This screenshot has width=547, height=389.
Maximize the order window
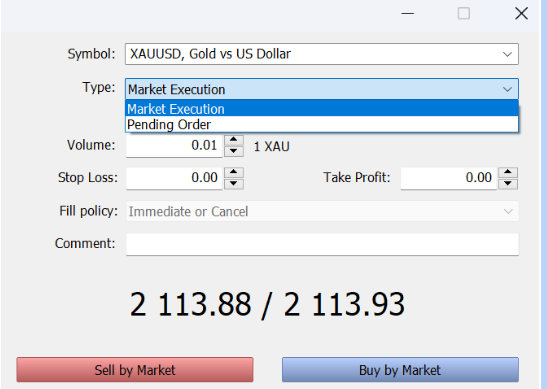(x=464, y=14)
